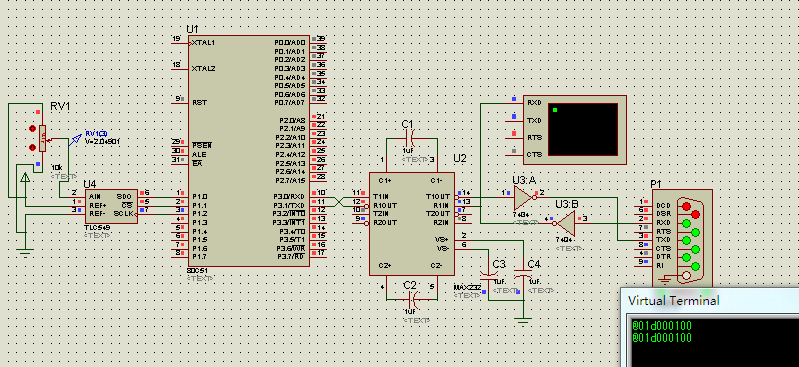
Task: Select the MAX232 chip U2 body
Action: pyautogui.click(x=412, y=224)
